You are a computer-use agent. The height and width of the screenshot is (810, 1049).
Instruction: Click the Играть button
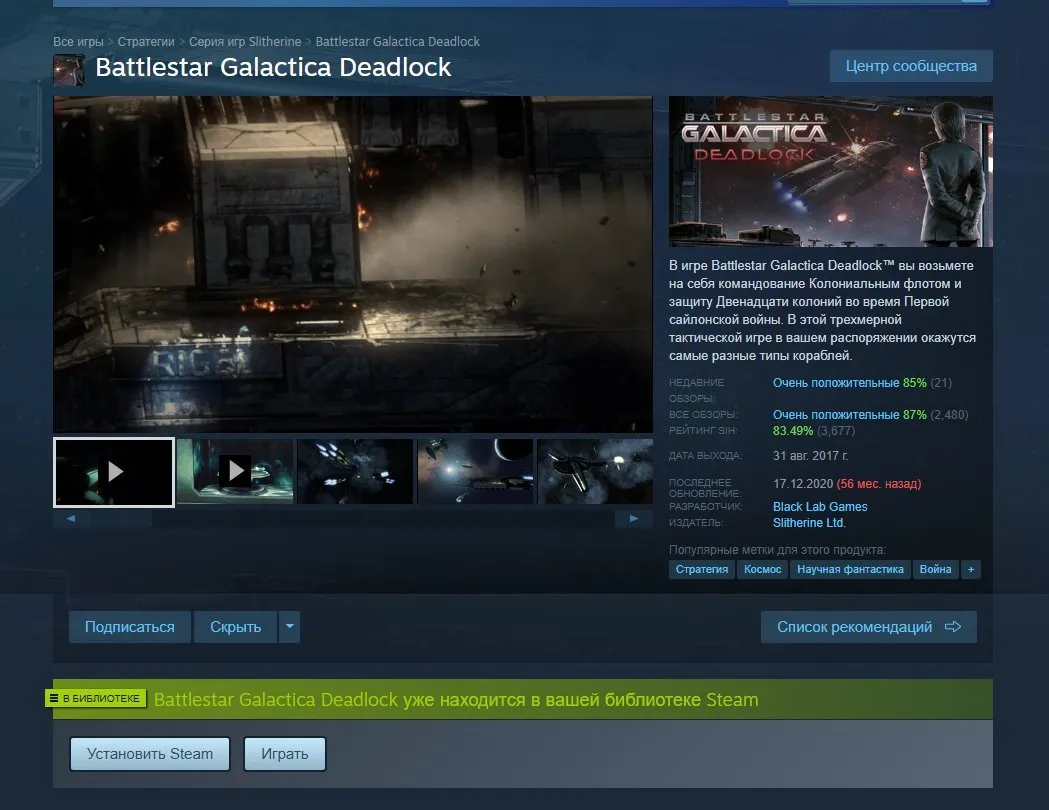click(285, 754)
